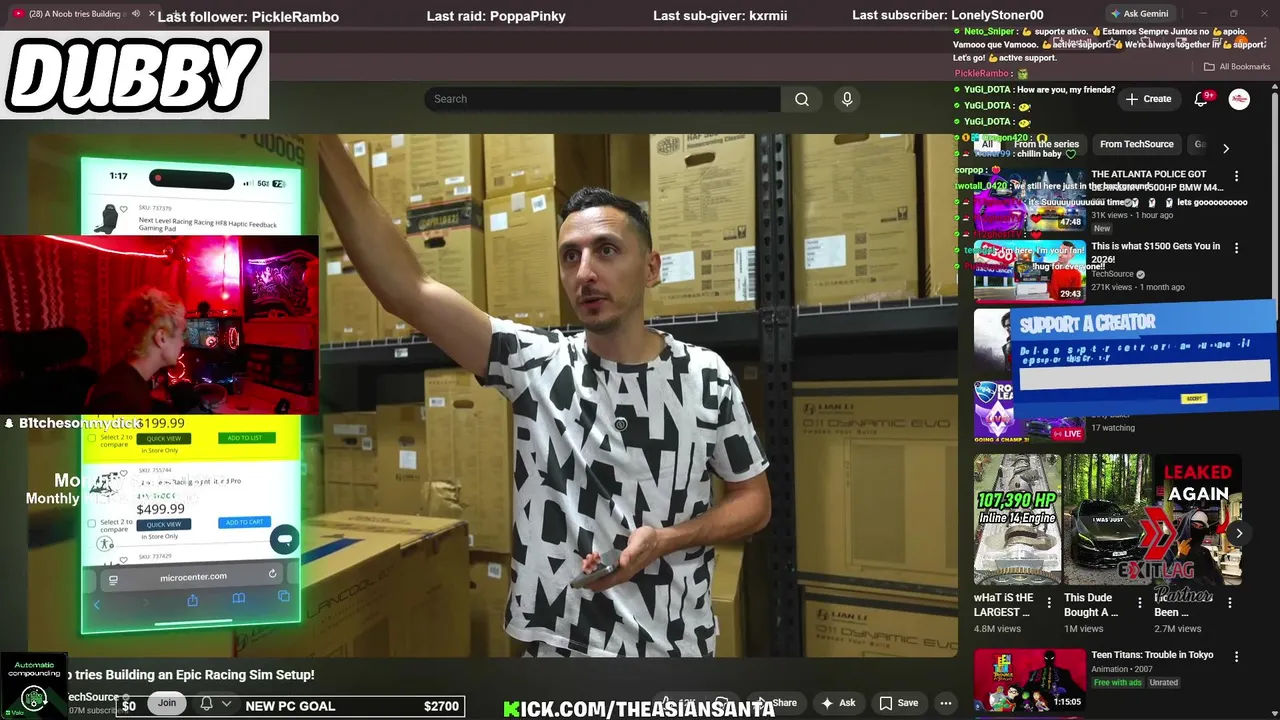Screen dimensions: 1280x720
Task: Activate voice search microphone icon
Action: click(847, 99)
